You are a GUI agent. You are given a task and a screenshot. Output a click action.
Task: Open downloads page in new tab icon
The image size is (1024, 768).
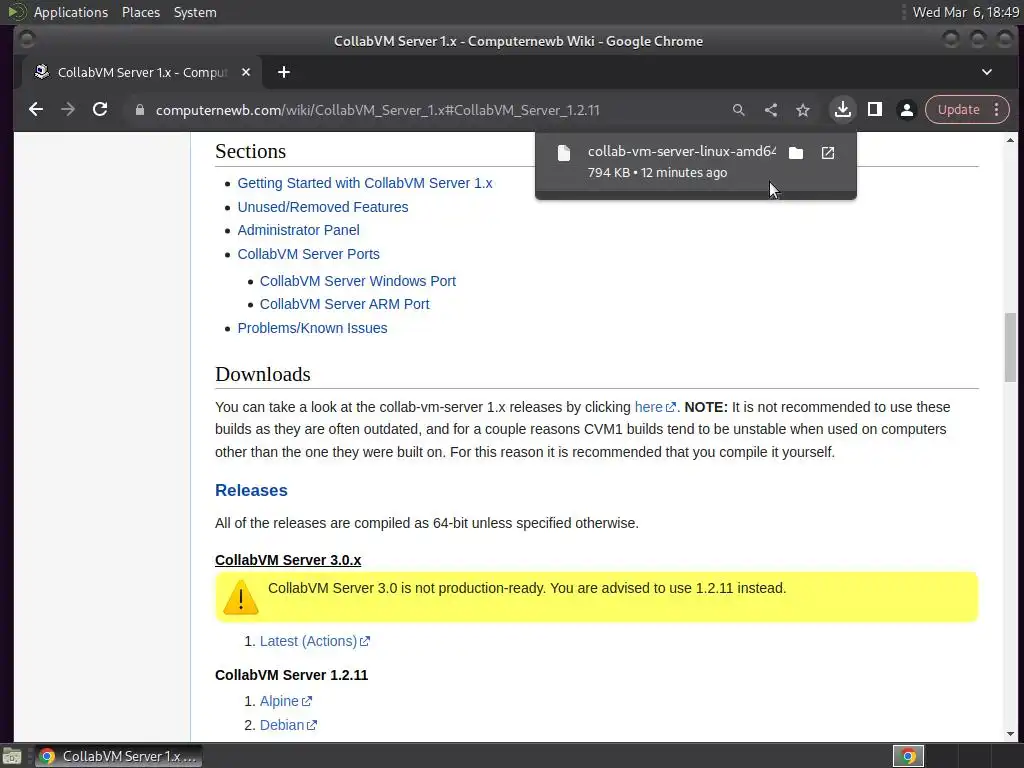click(x=828, y=153)
